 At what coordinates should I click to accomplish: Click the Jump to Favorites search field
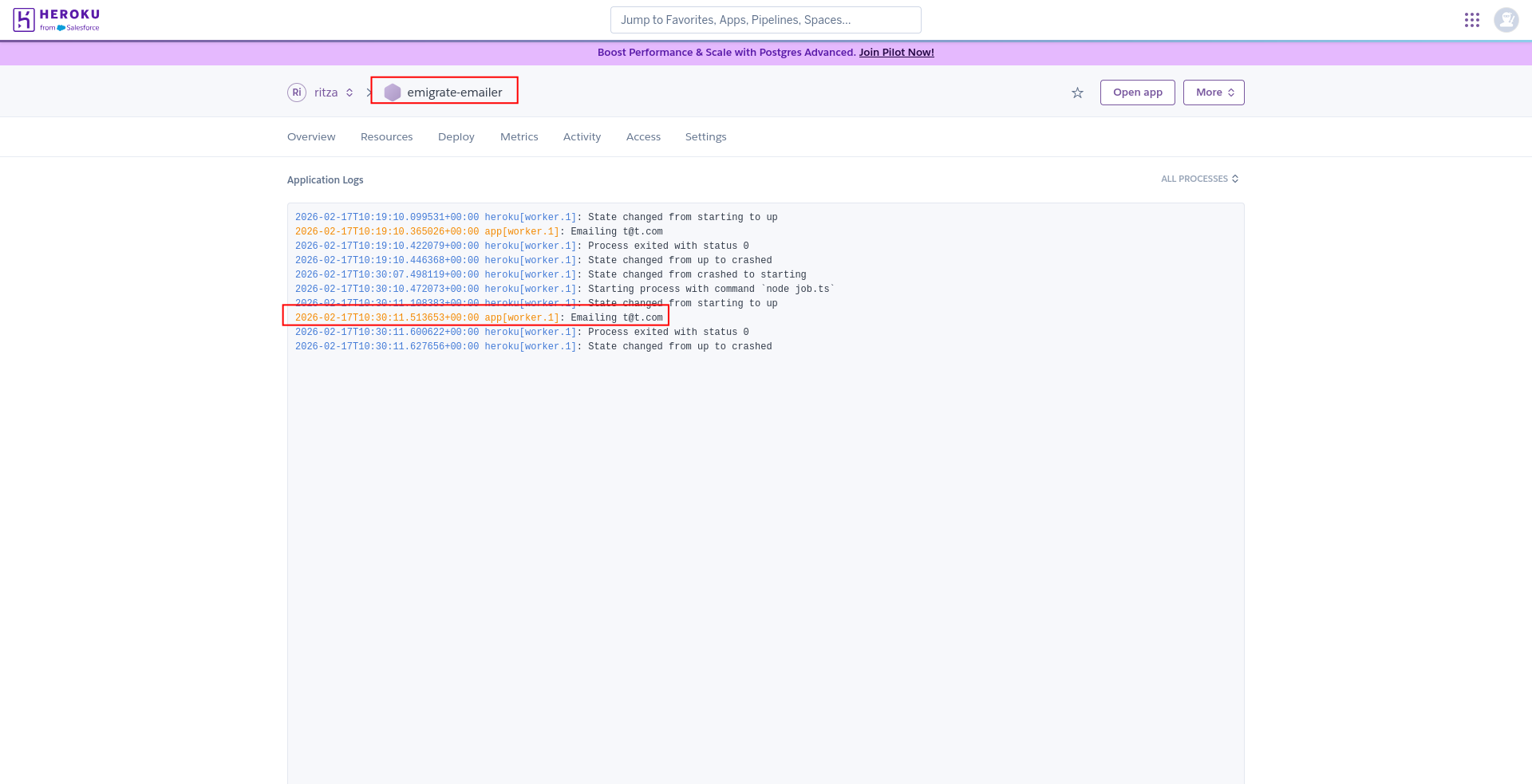(765, 19)
